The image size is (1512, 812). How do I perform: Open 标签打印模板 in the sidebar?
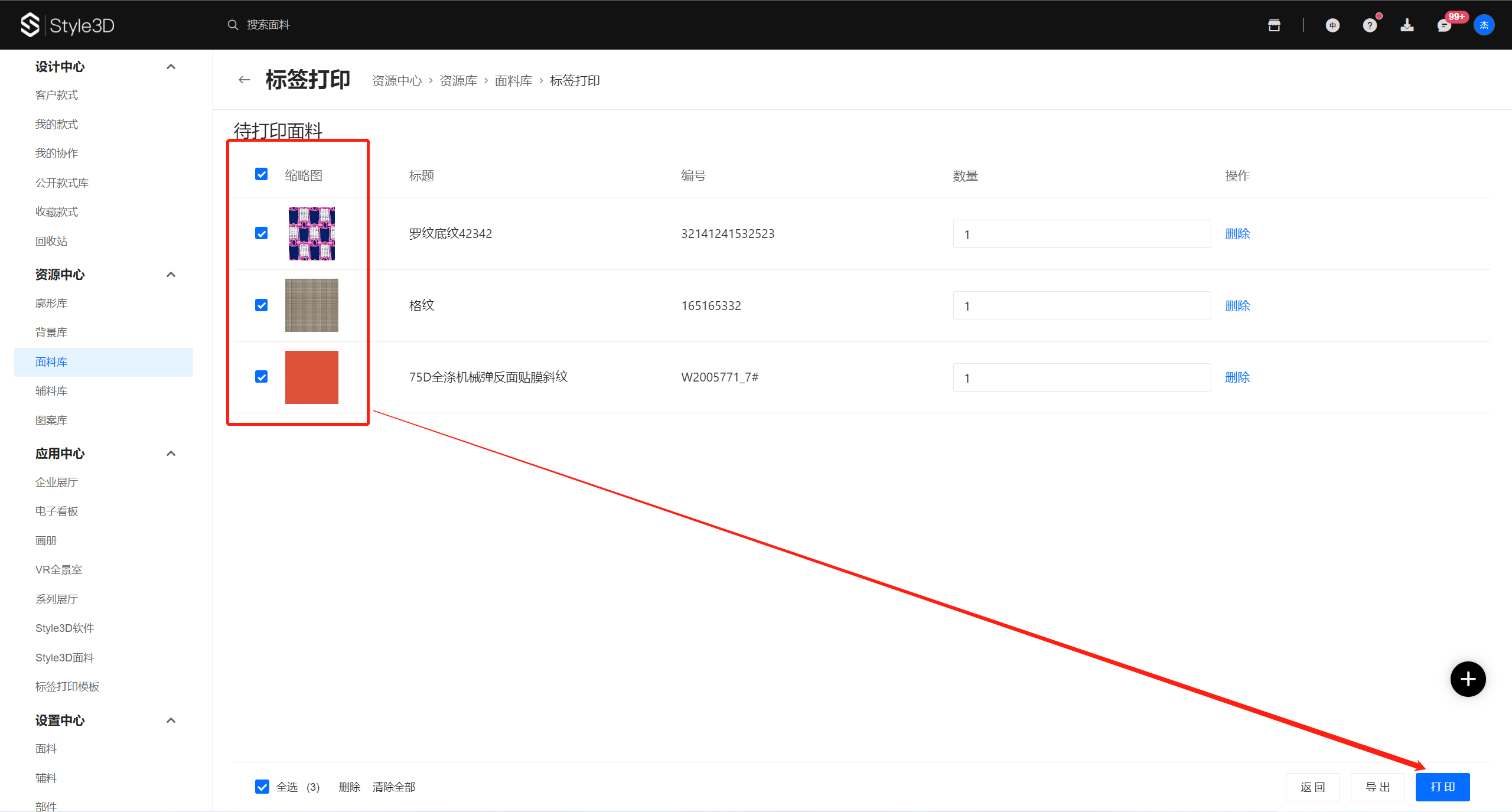[67, 687]
